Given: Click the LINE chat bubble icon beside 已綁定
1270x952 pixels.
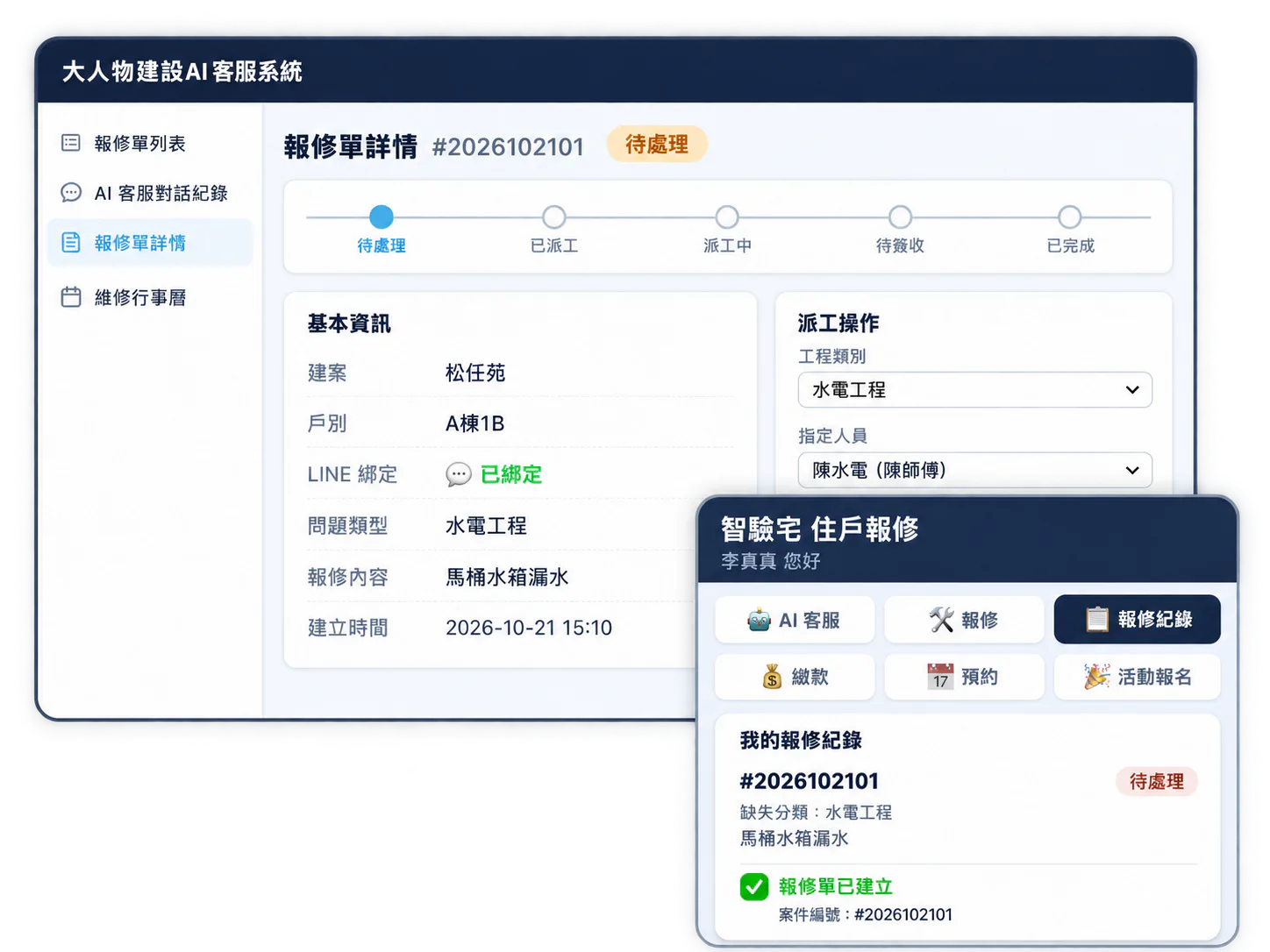Looking at the screenshot, I should coord(459,474).
